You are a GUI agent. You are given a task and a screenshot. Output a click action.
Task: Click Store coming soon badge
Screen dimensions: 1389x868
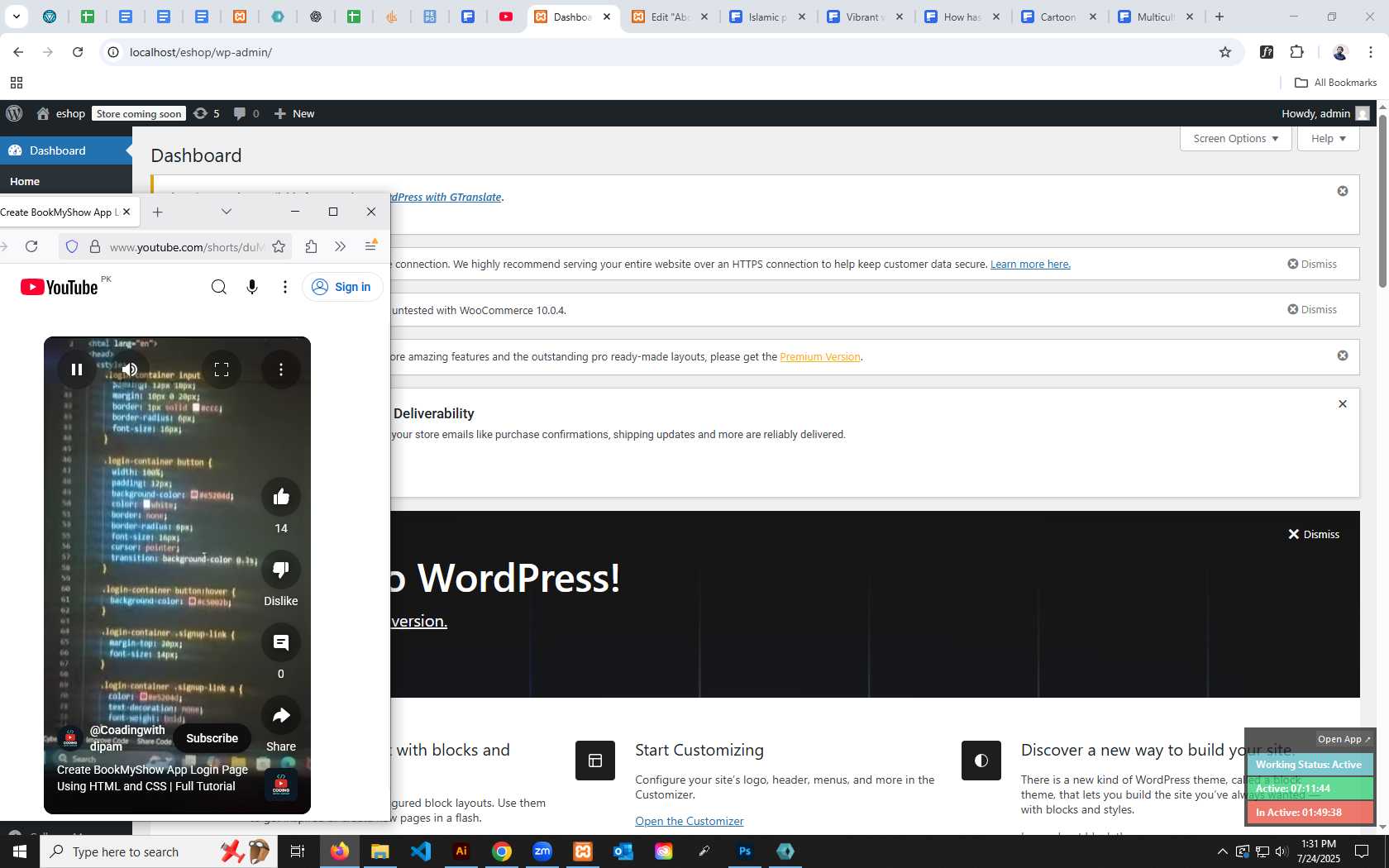(x=139, y=113)
